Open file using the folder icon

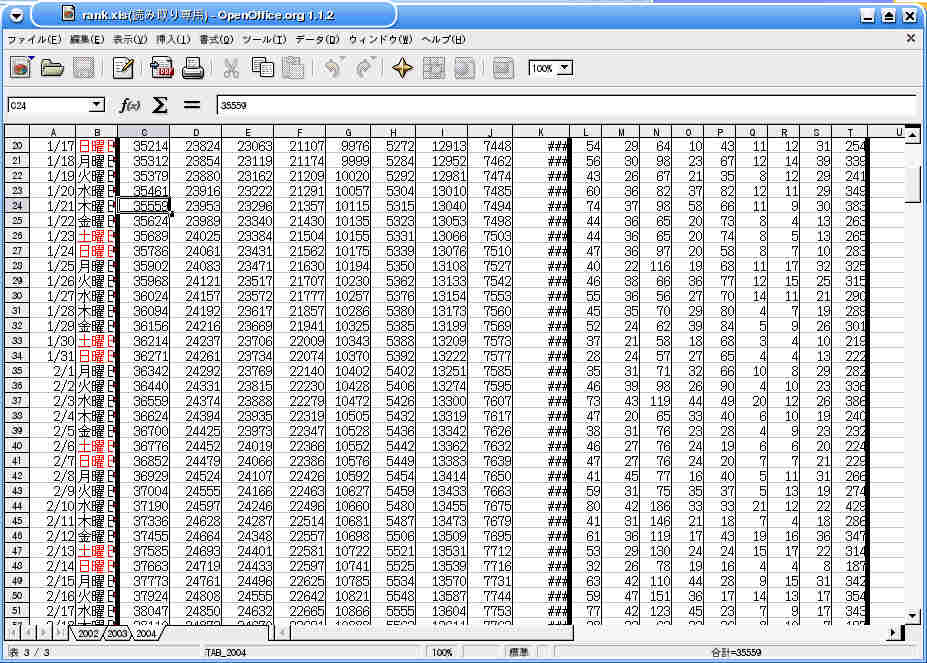(x=53, y=68)
